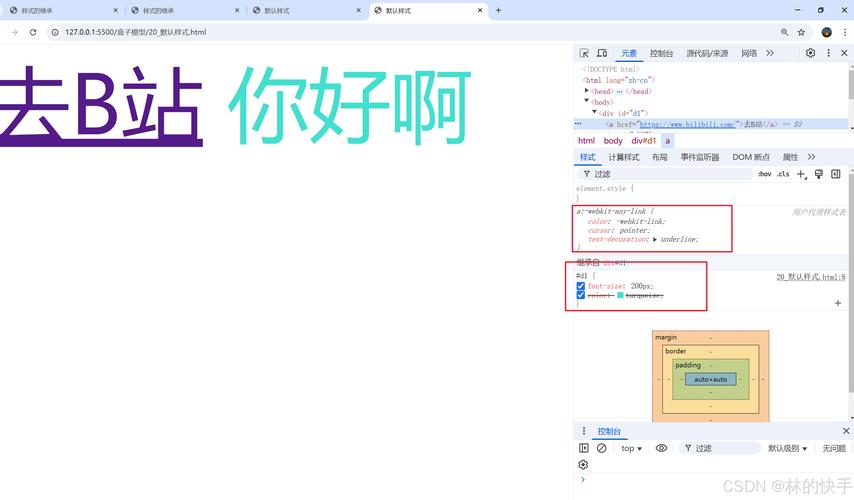Open the 计算样式 sub-tab

[624, 157]
